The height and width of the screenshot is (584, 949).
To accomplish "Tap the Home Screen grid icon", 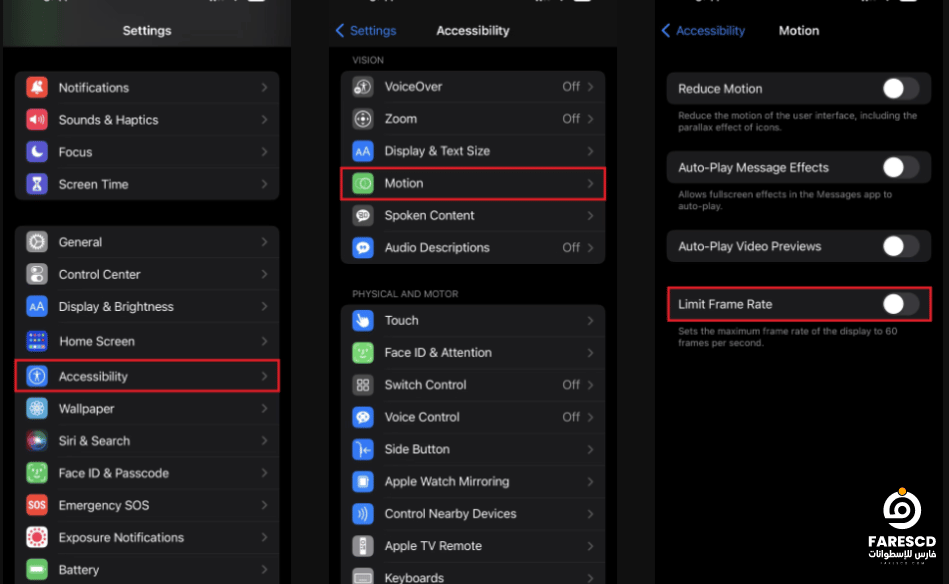I will point(37,341).
